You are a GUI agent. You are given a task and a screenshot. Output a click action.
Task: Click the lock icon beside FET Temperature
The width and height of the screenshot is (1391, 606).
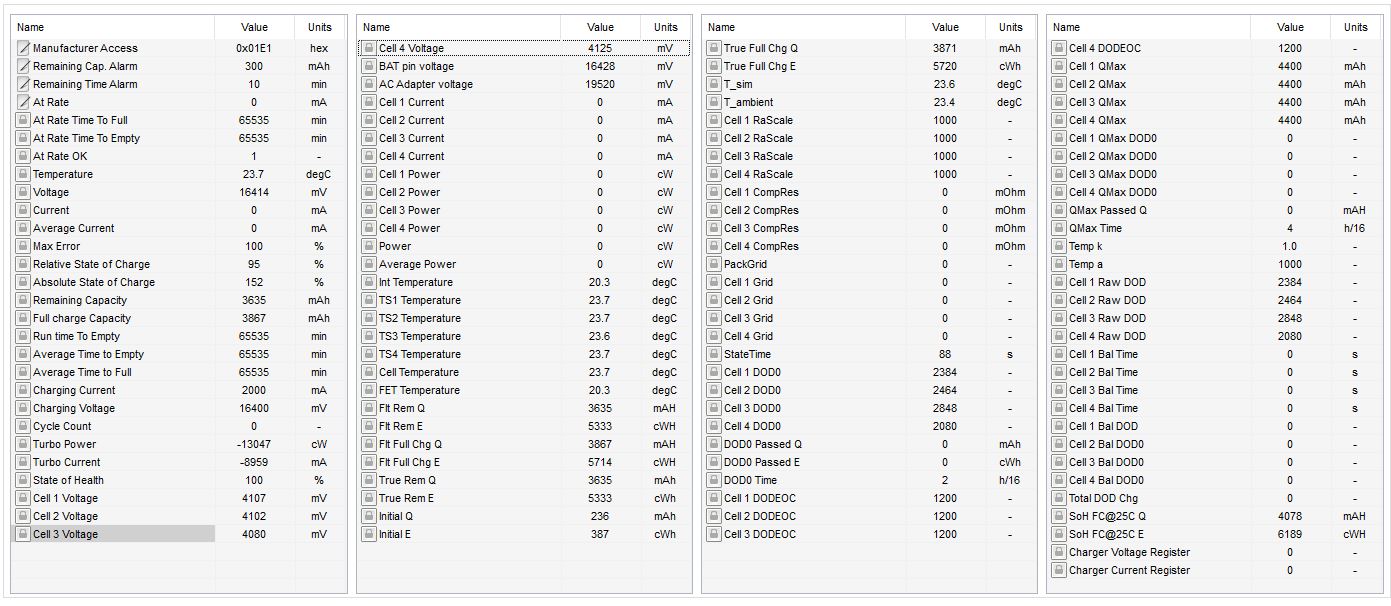(x=369, y=390)
